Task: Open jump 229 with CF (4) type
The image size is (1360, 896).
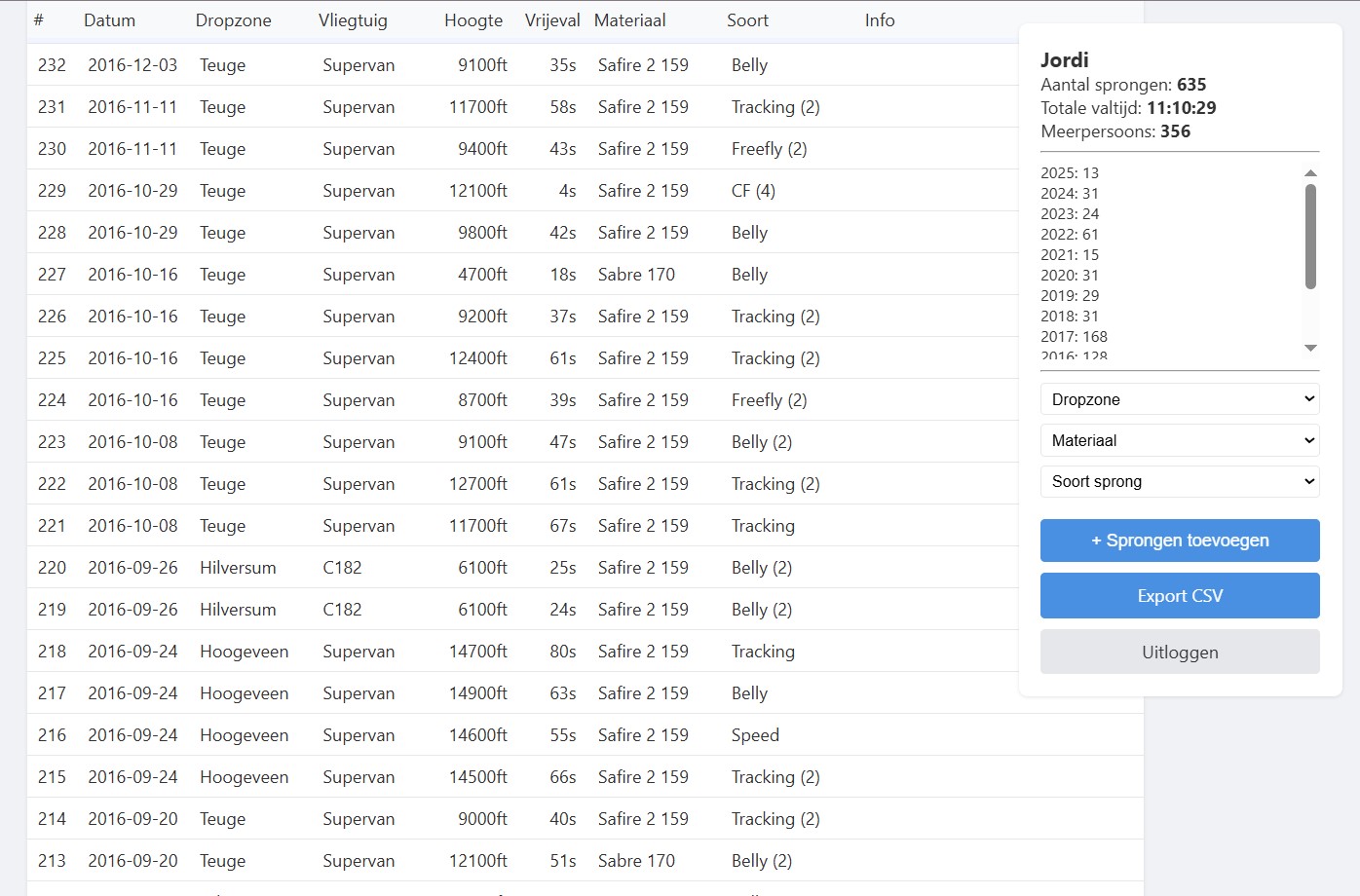Action: 753,191
